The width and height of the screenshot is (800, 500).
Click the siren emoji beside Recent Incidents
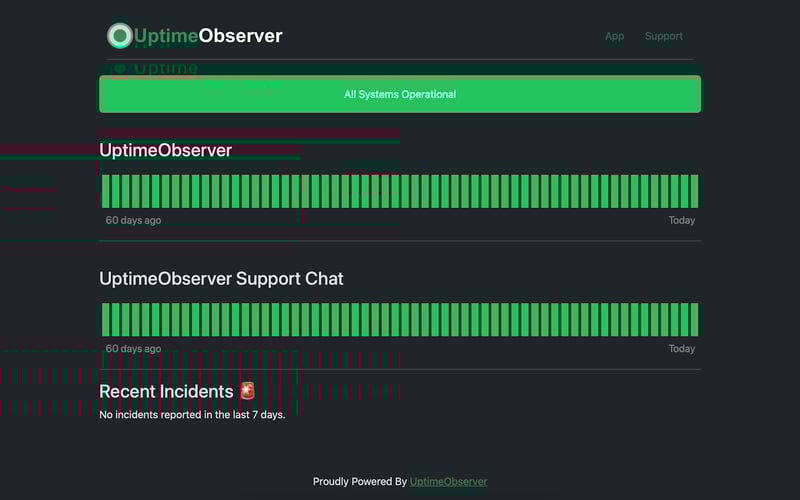247,391
